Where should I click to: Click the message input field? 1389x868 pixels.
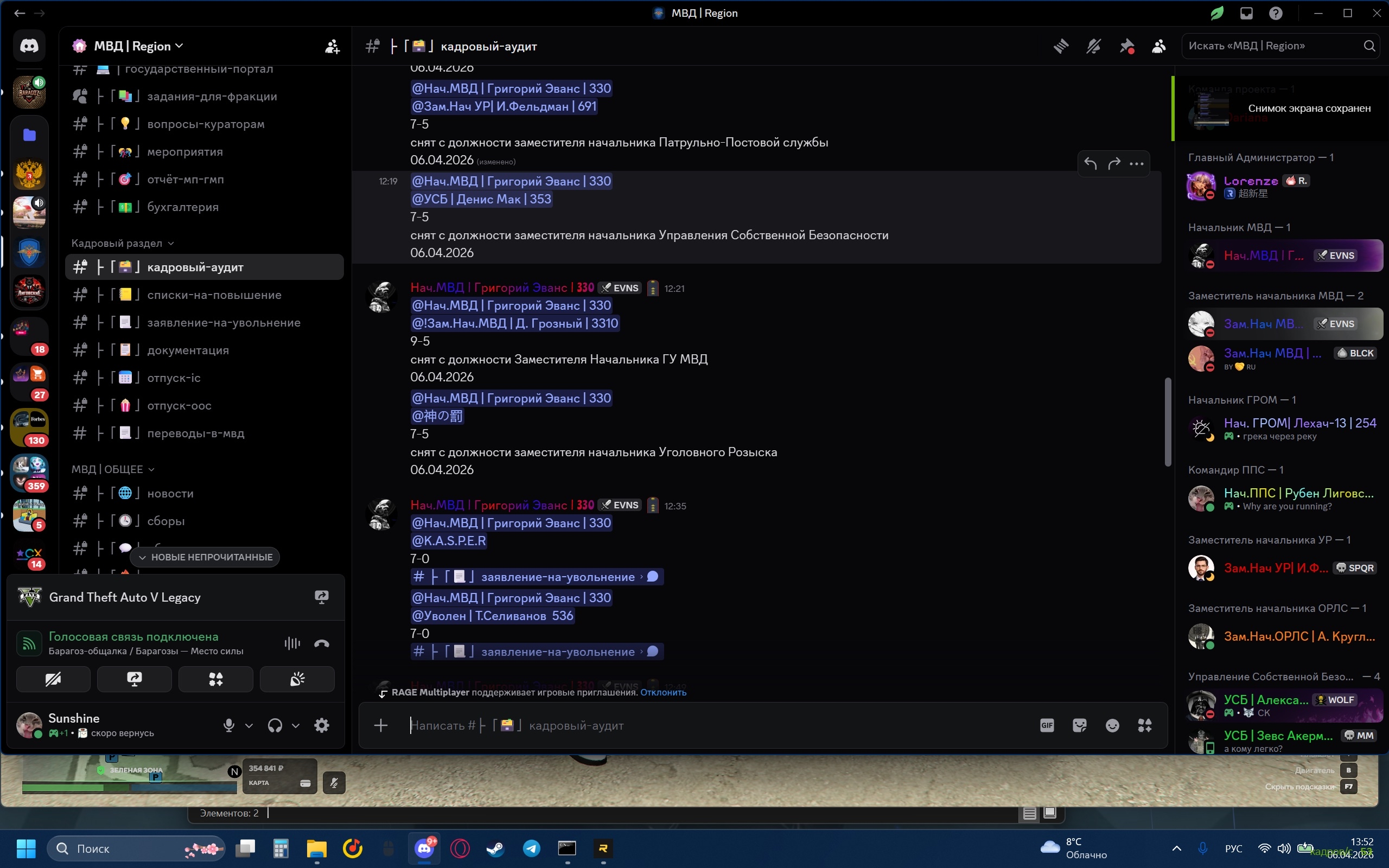click(689, 726)
